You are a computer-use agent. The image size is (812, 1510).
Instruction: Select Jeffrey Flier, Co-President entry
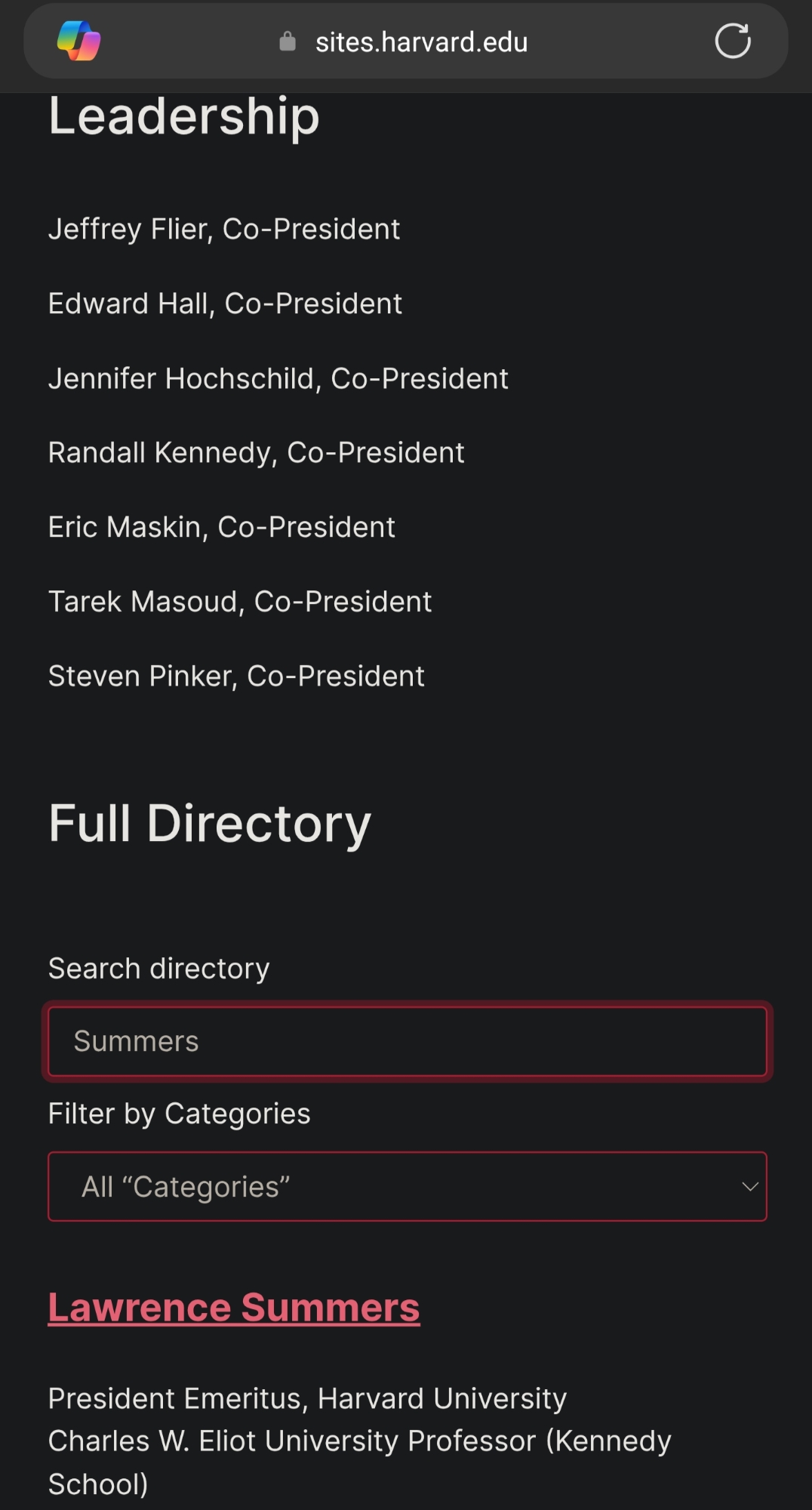224,229
